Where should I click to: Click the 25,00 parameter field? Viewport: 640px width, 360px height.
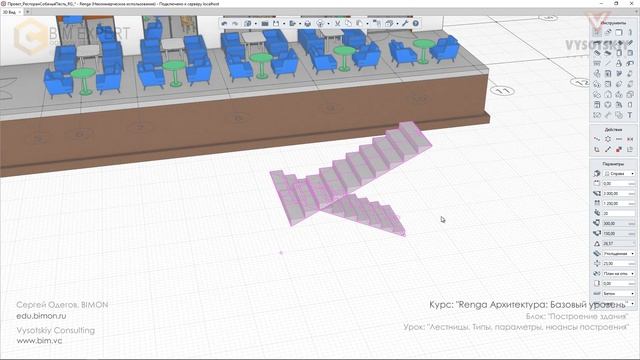click(619, 263)
